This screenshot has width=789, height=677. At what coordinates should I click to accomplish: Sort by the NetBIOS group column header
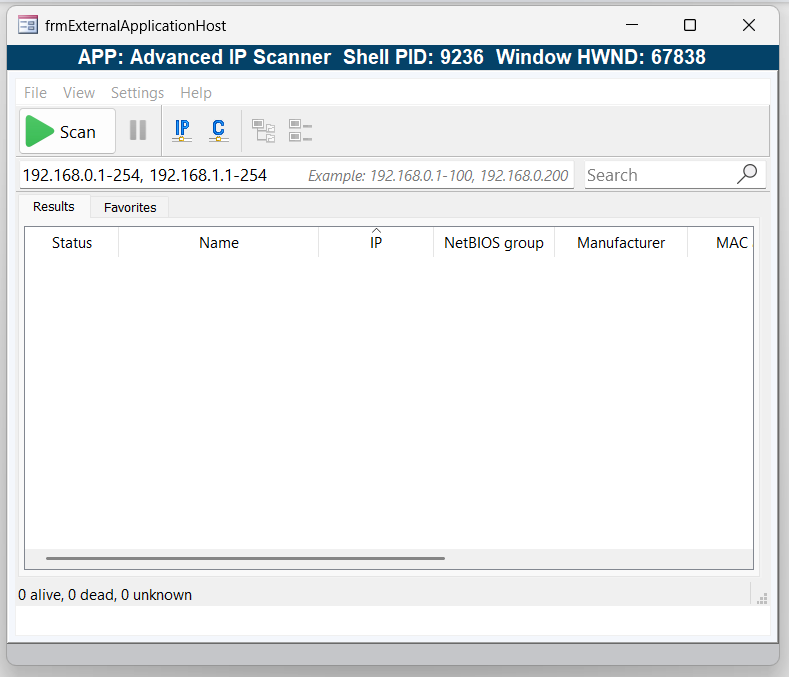494,243
